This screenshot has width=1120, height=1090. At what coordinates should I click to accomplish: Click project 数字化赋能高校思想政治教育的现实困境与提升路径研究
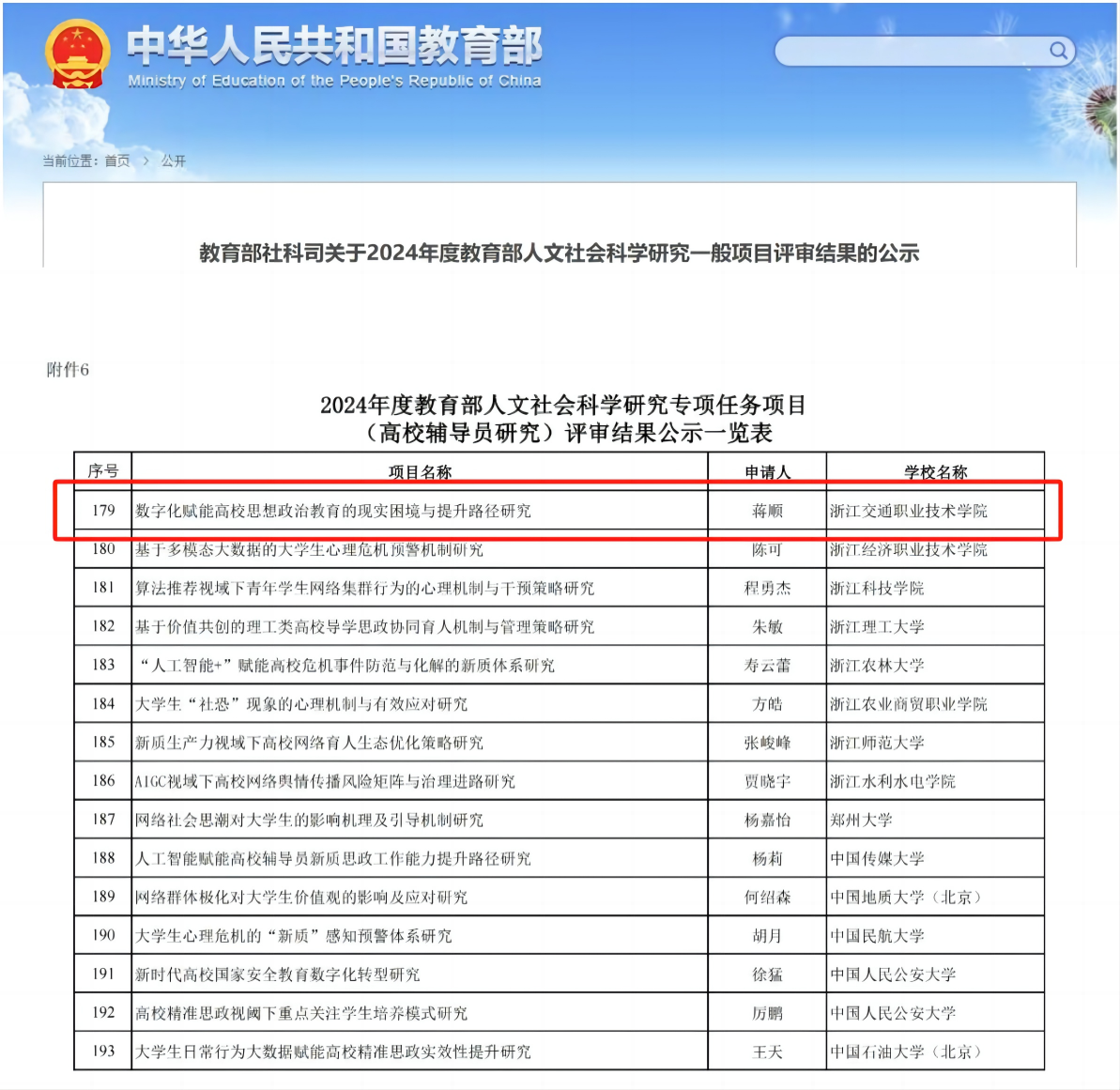[333, 511]
